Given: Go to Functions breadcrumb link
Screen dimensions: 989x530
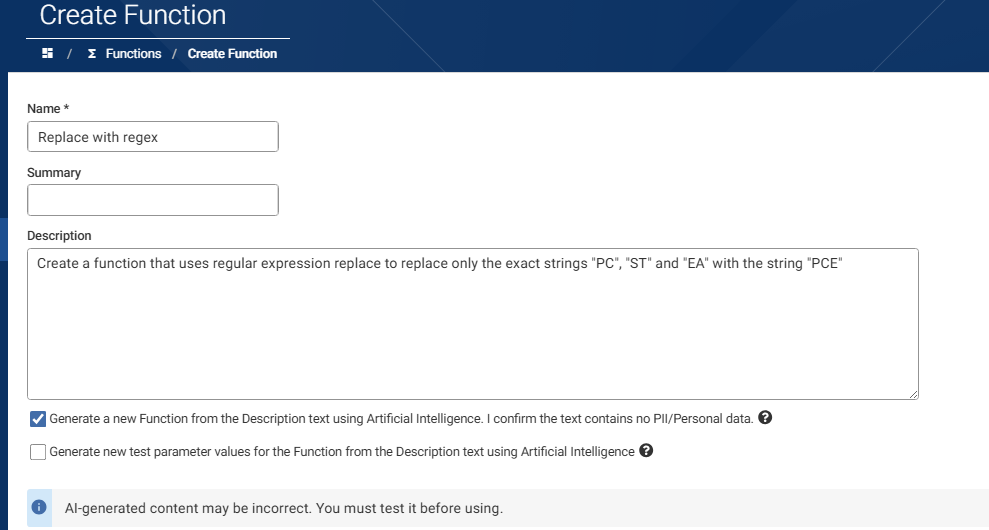Looking at the screenshot, I should pos(133,54).
